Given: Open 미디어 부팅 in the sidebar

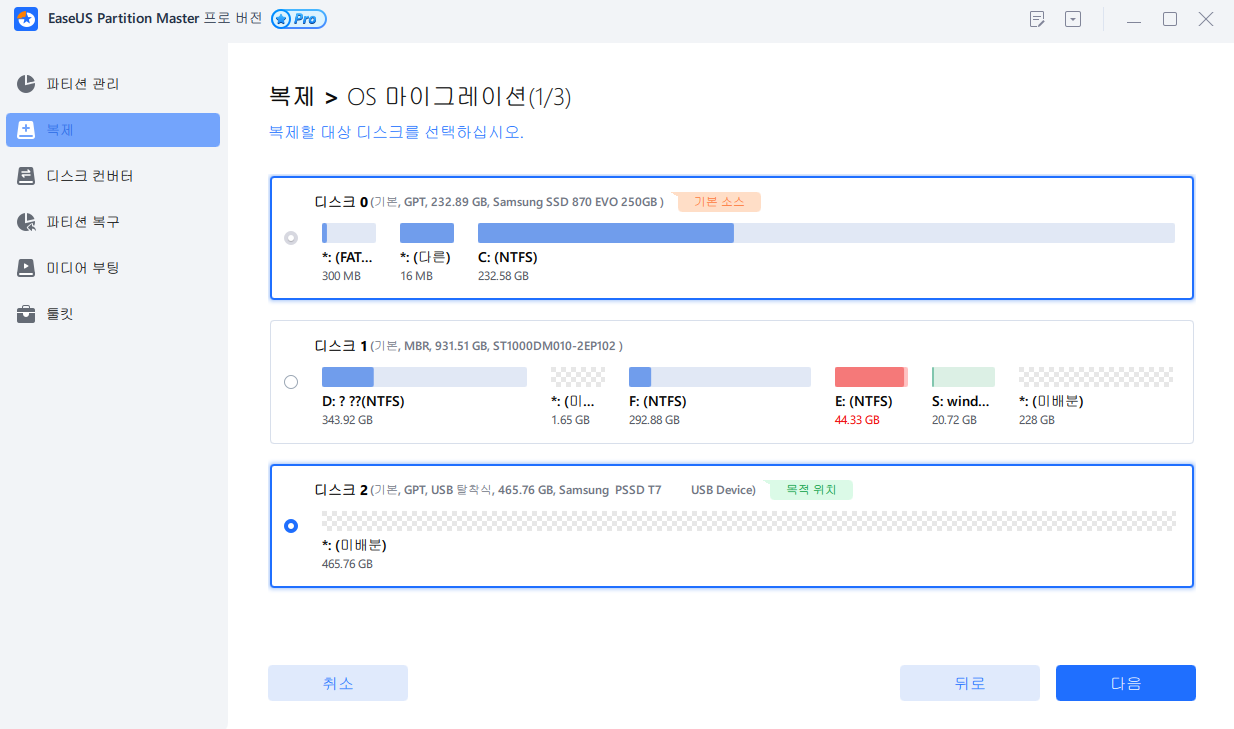Looking at the screenshot, I should click(113, 268).
